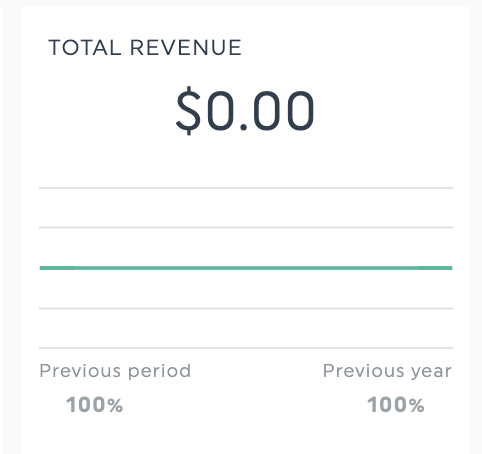Click the word period in Previous period
482x454 pixels.
tap(159, 372)
